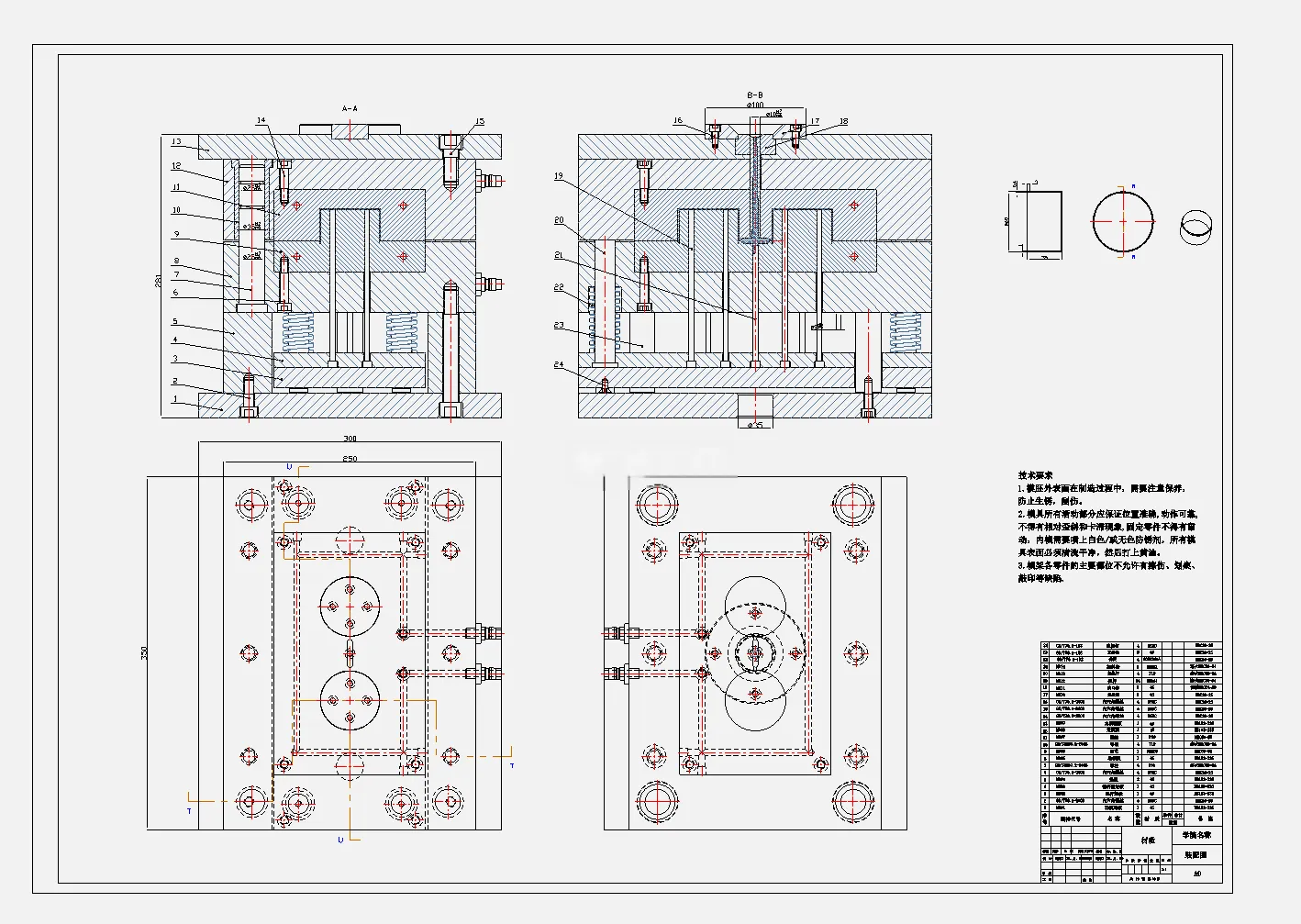Select part callout number "19"

pos(558,176)
